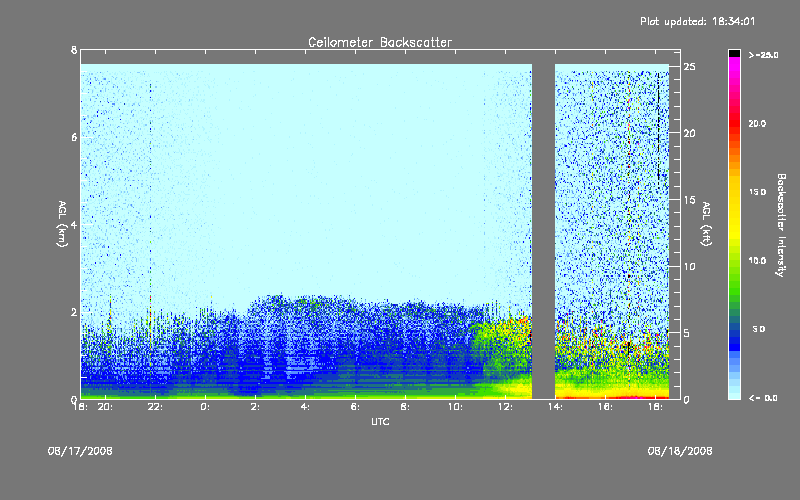Pick the red band of the colorbar

click(x=734, y=123)
